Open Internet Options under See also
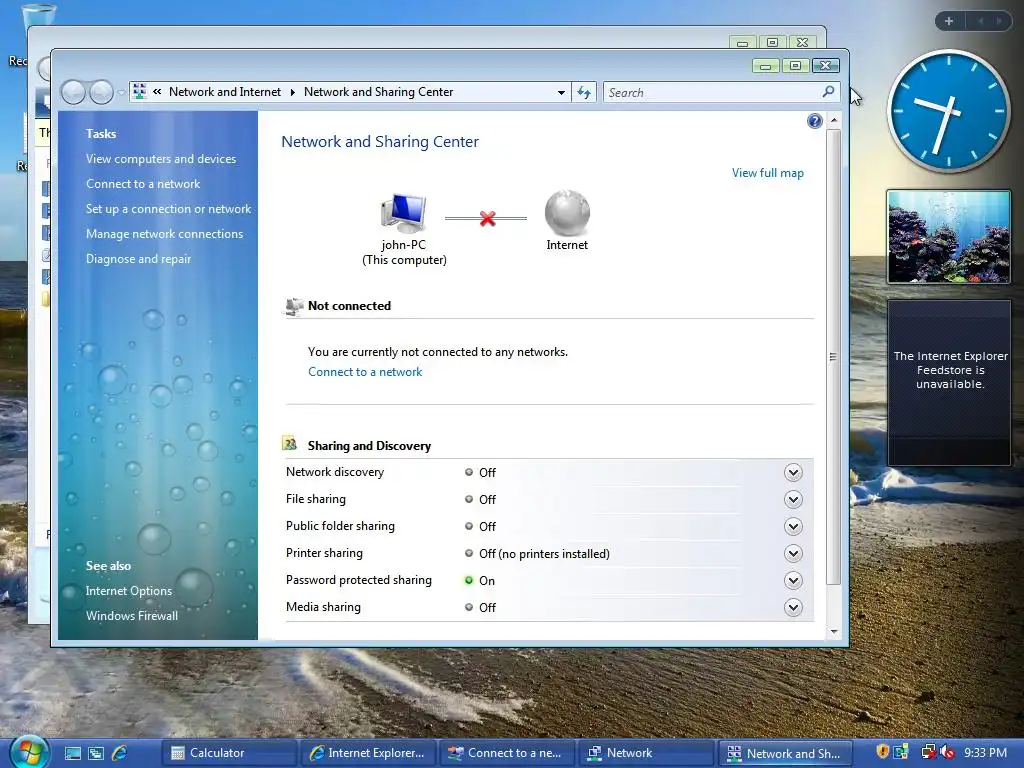The image size is (1024, 768). tap(129, 591)
